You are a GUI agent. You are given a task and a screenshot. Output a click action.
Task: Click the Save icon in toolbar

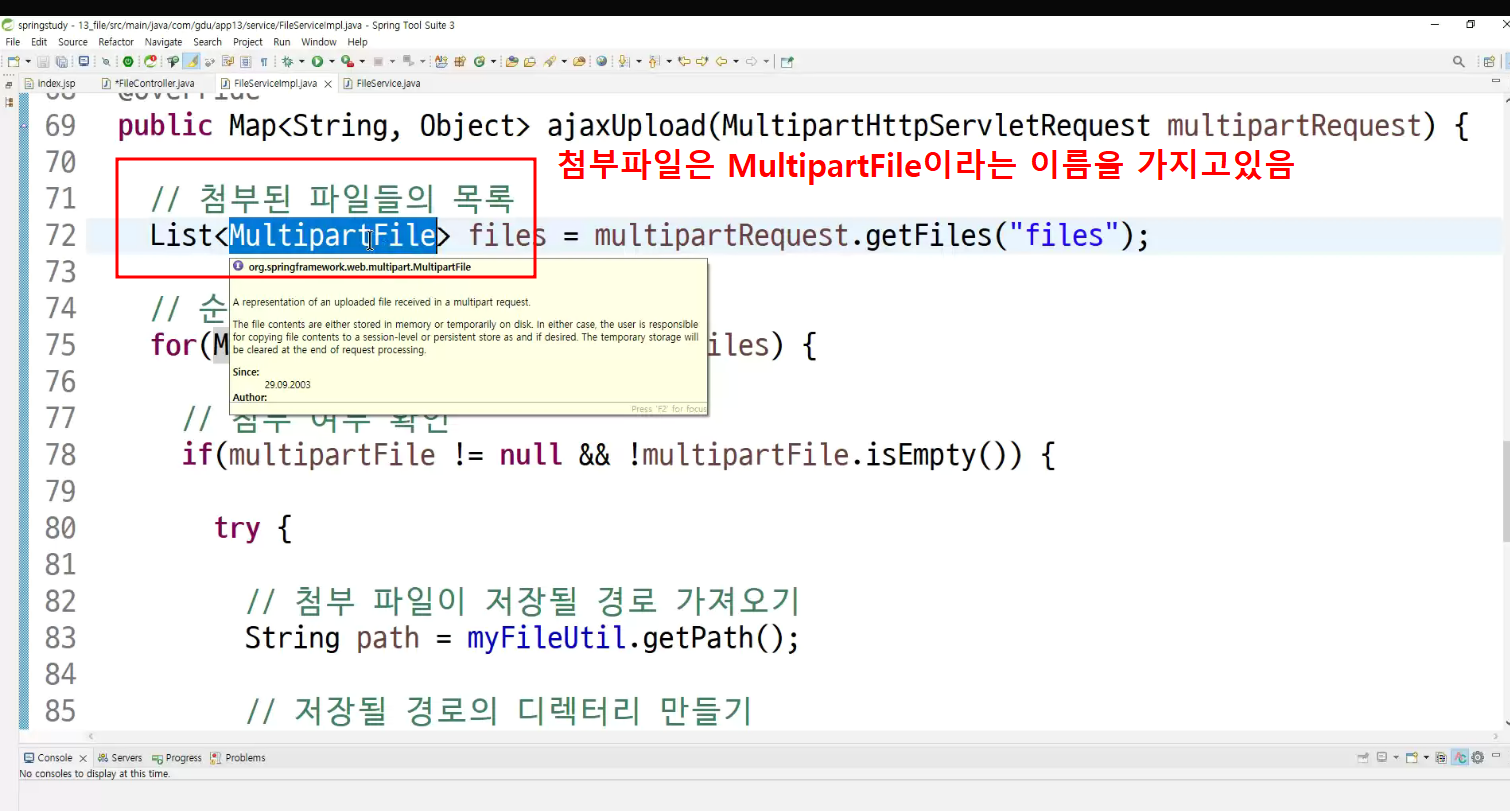click(x=43, y=61)
